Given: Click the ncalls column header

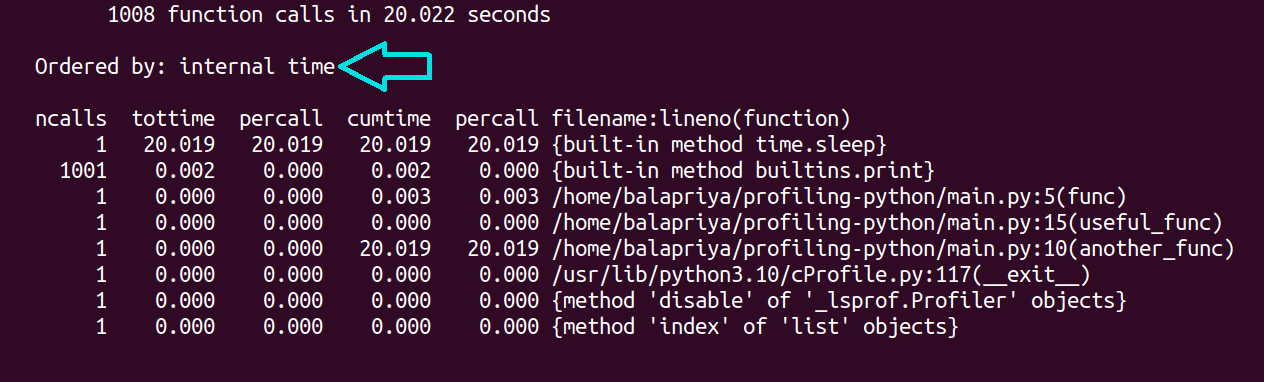Looking at the screenshot, I should click(x=71, y=118).
